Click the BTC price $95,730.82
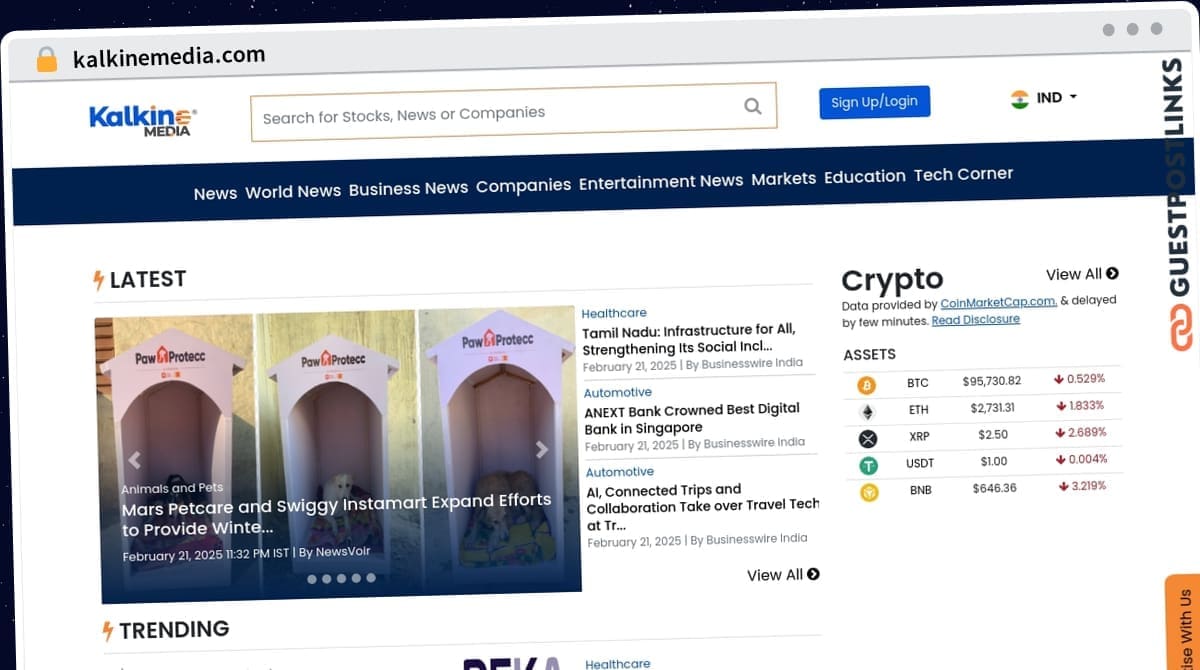Screen dimensions: 1200x670 tap(992, 381)
